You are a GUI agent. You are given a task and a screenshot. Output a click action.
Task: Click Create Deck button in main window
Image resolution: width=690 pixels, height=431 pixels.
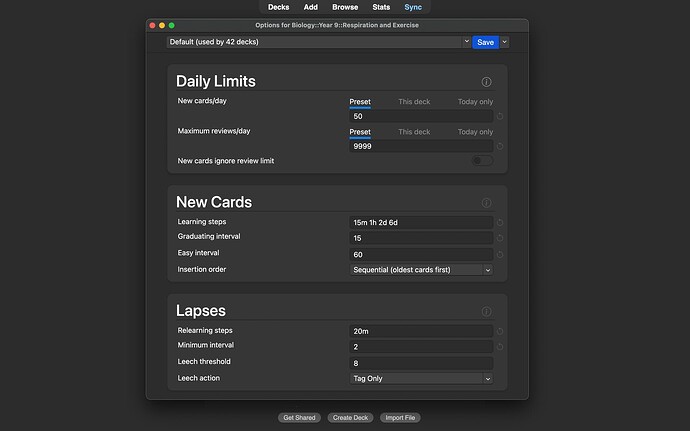coord(350,417)
